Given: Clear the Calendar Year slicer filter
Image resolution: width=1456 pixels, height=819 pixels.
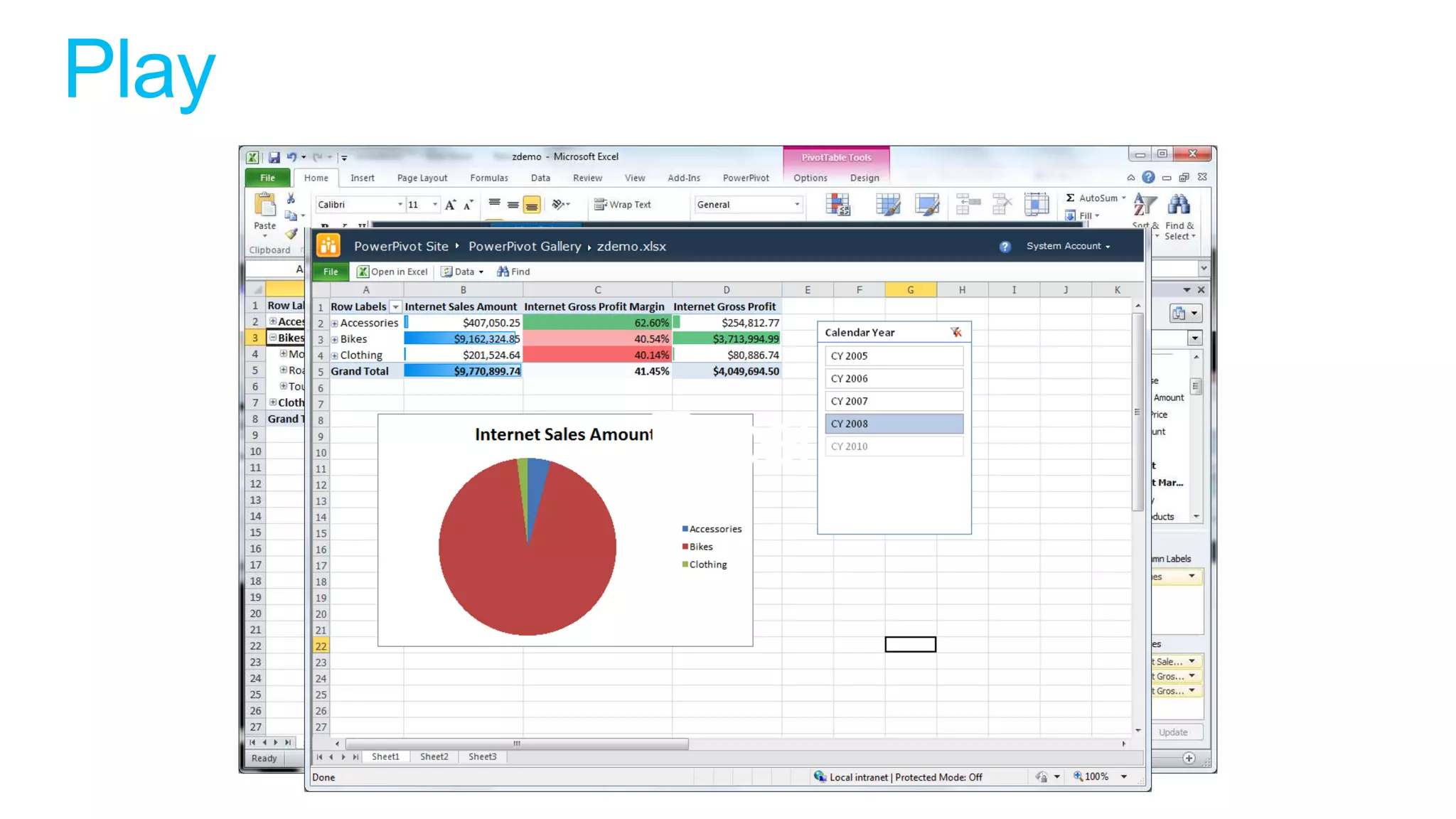Looking at the screenshot, I should 955,332.
